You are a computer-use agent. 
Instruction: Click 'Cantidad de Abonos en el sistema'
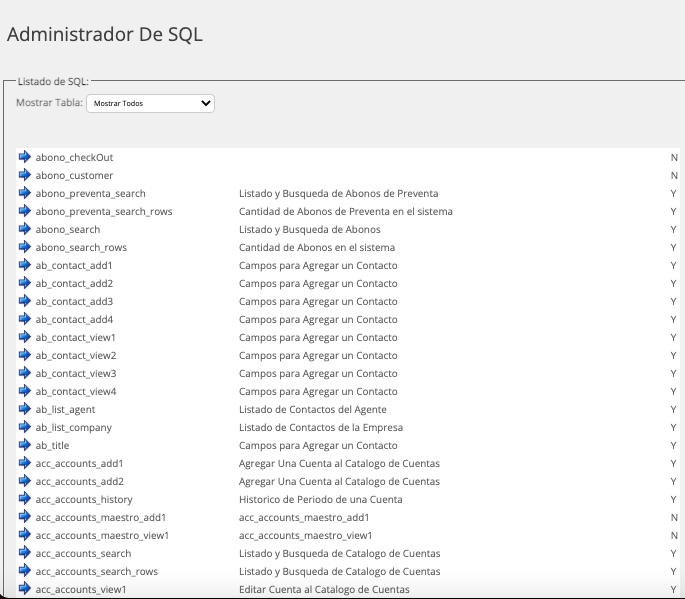317,248
